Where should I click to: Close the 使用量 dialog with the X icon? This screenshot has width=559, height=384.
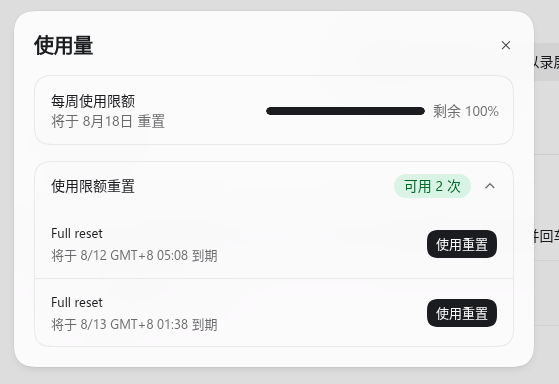(x=506, y=45)
